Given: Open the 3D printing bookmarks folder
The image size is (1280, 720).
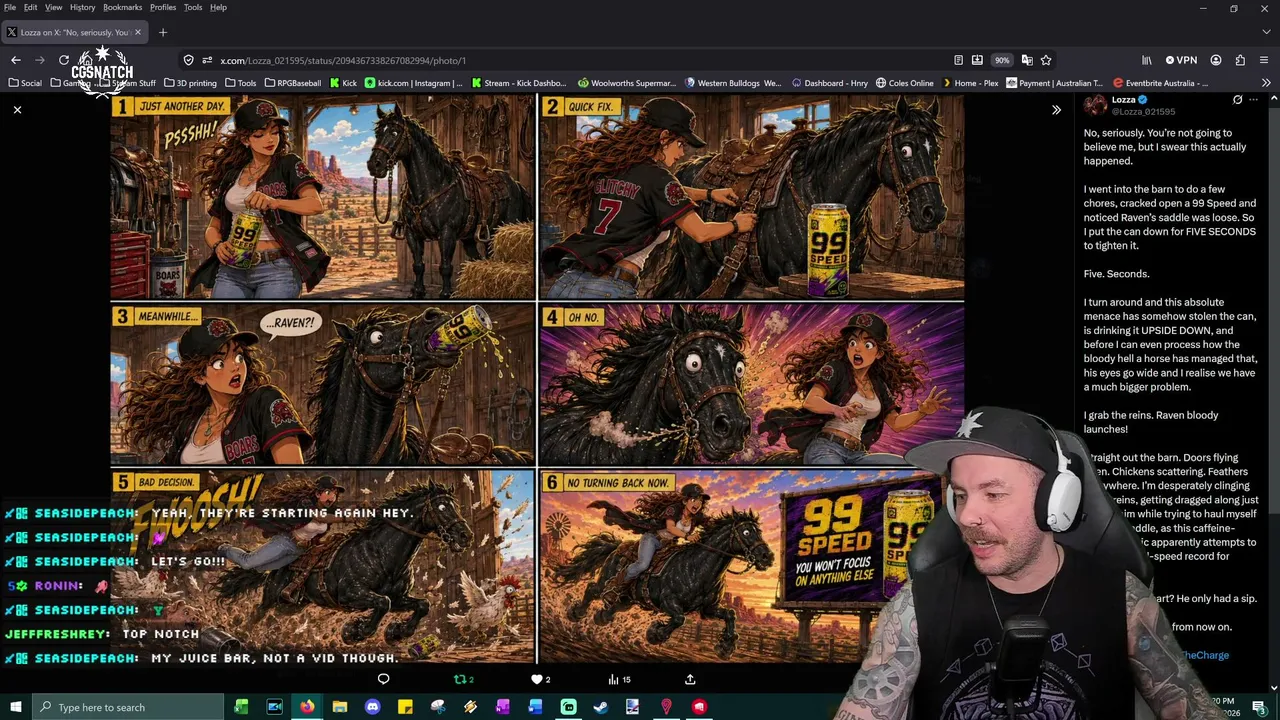Looking at the screenshot, I should point(190,83).
